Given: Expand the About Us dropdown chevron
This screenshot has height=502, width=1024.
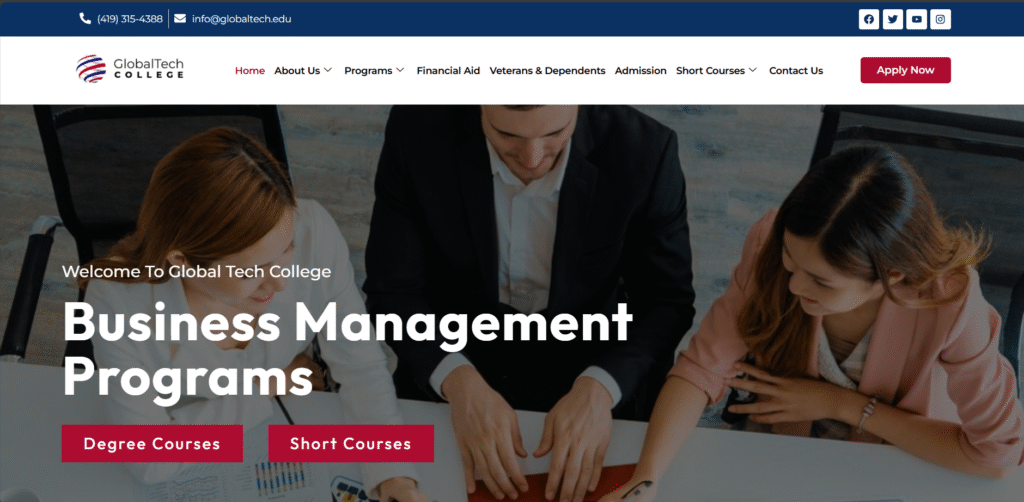Looking at the screenshot, I should 328,70.
